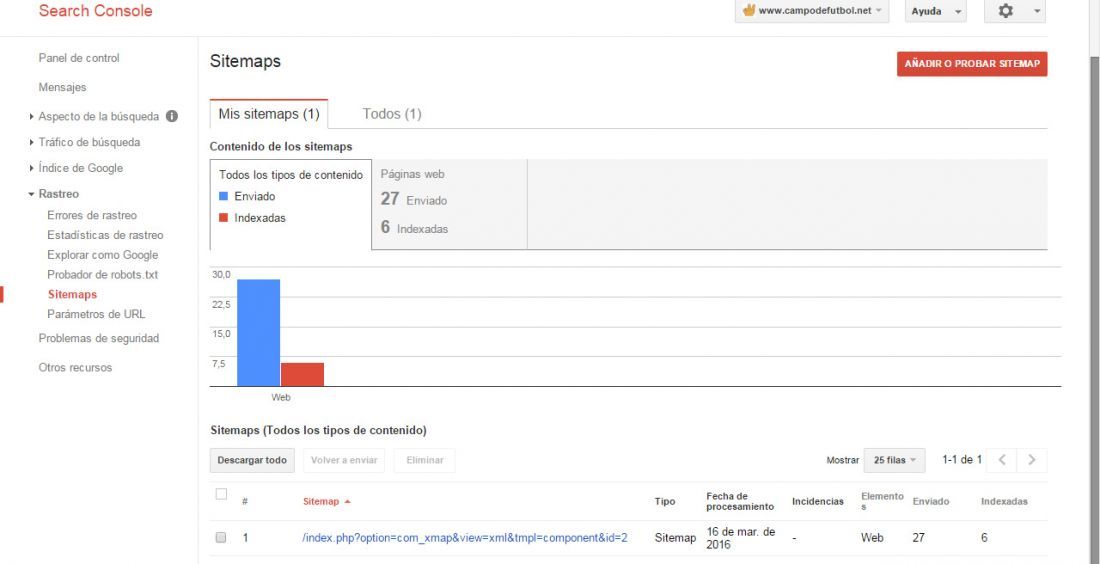This screenshot has height=564, width=1100.
Task: Open the Ayuda dropdown menu
Action: pyautogui.click(x=936, y=11)
